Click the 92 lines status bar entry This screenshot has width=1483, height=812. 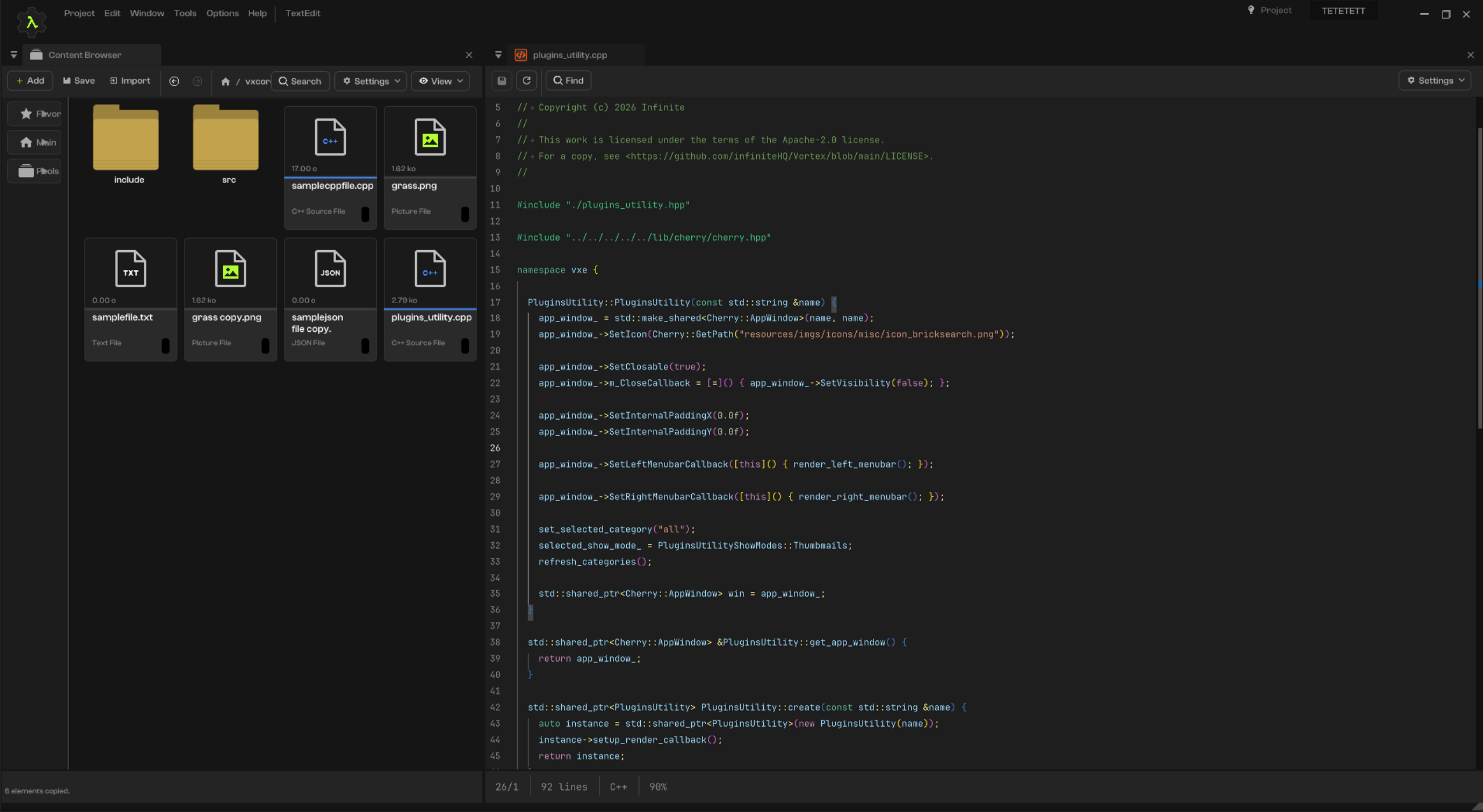pyautogui.click(x=564, y=786)
